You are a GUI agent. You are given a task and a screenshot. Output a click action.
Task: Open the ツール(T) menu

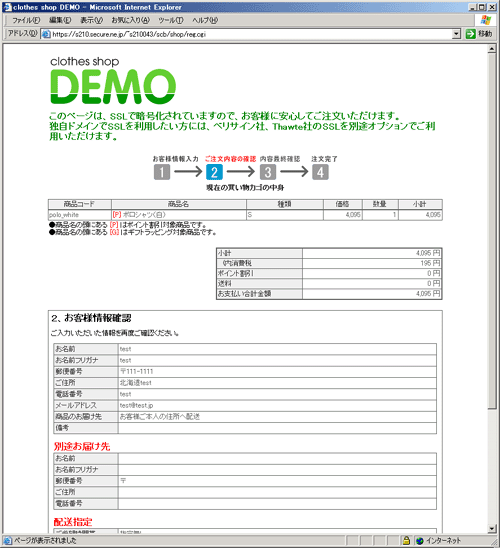point(171,20)
